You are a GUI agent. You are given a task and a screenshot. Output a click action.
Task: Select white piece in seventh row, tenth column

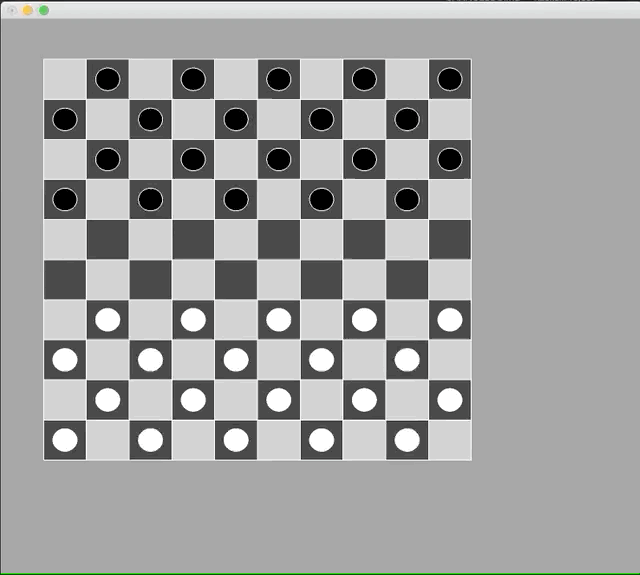coord(450,320)
